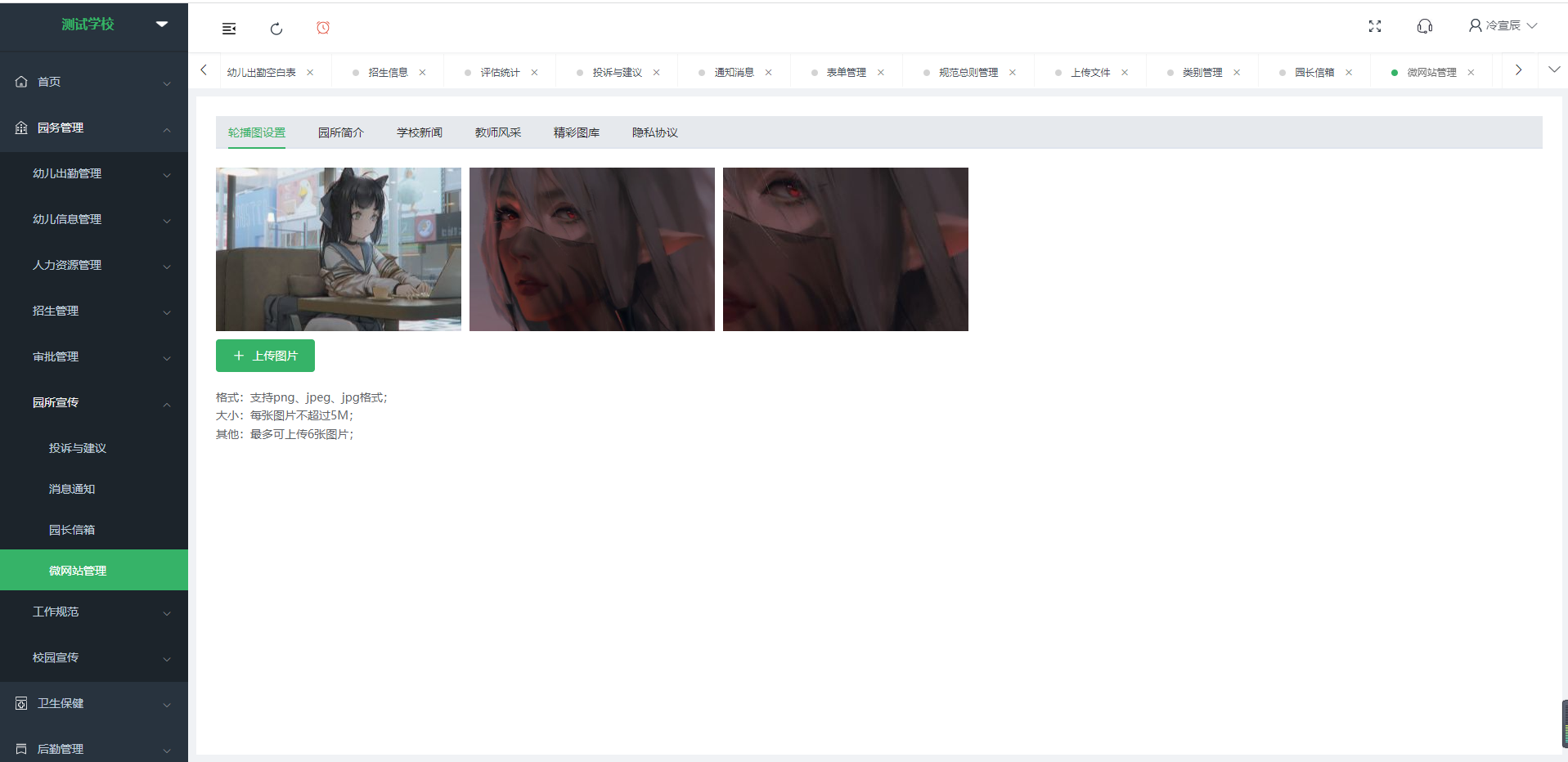Screen dimensions: 1568x762
Task: Open the 上传文件 page tab
Action: 1090,73
